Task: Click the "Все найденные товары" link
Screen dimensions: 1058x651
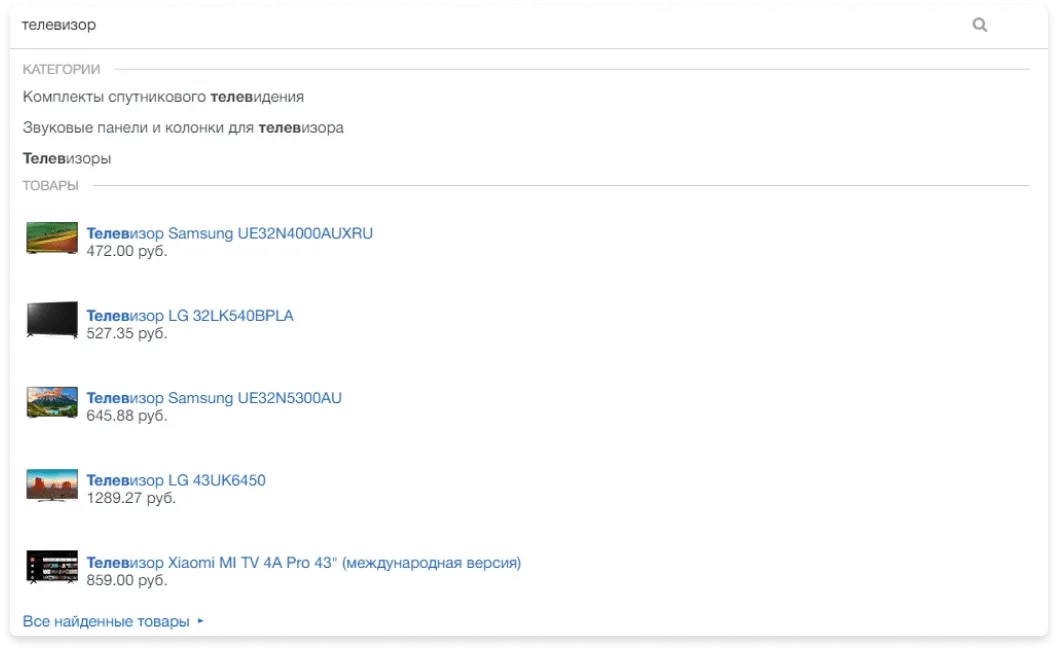Action: tap(106, 622)
